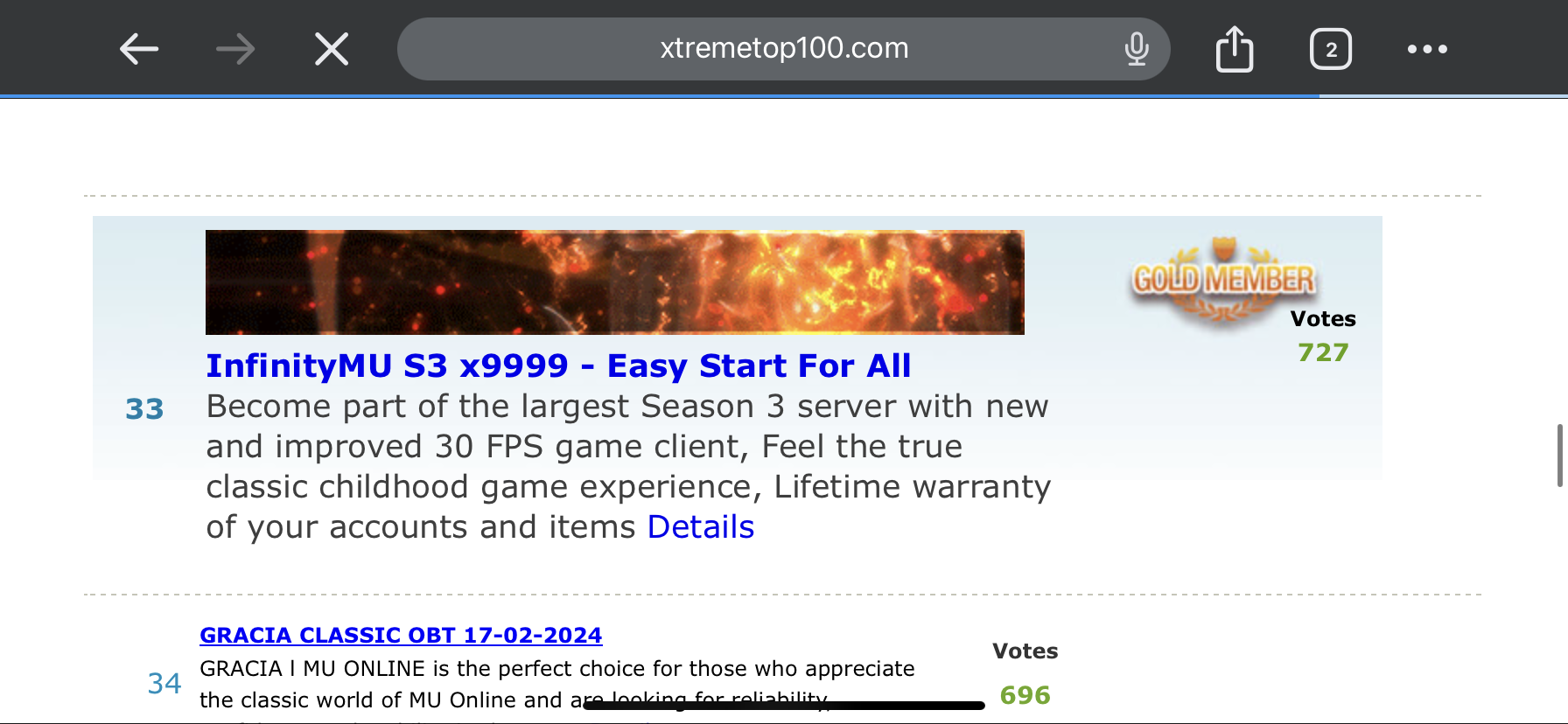Focus the xtremetop100.com address bar

tap(784, 49)
